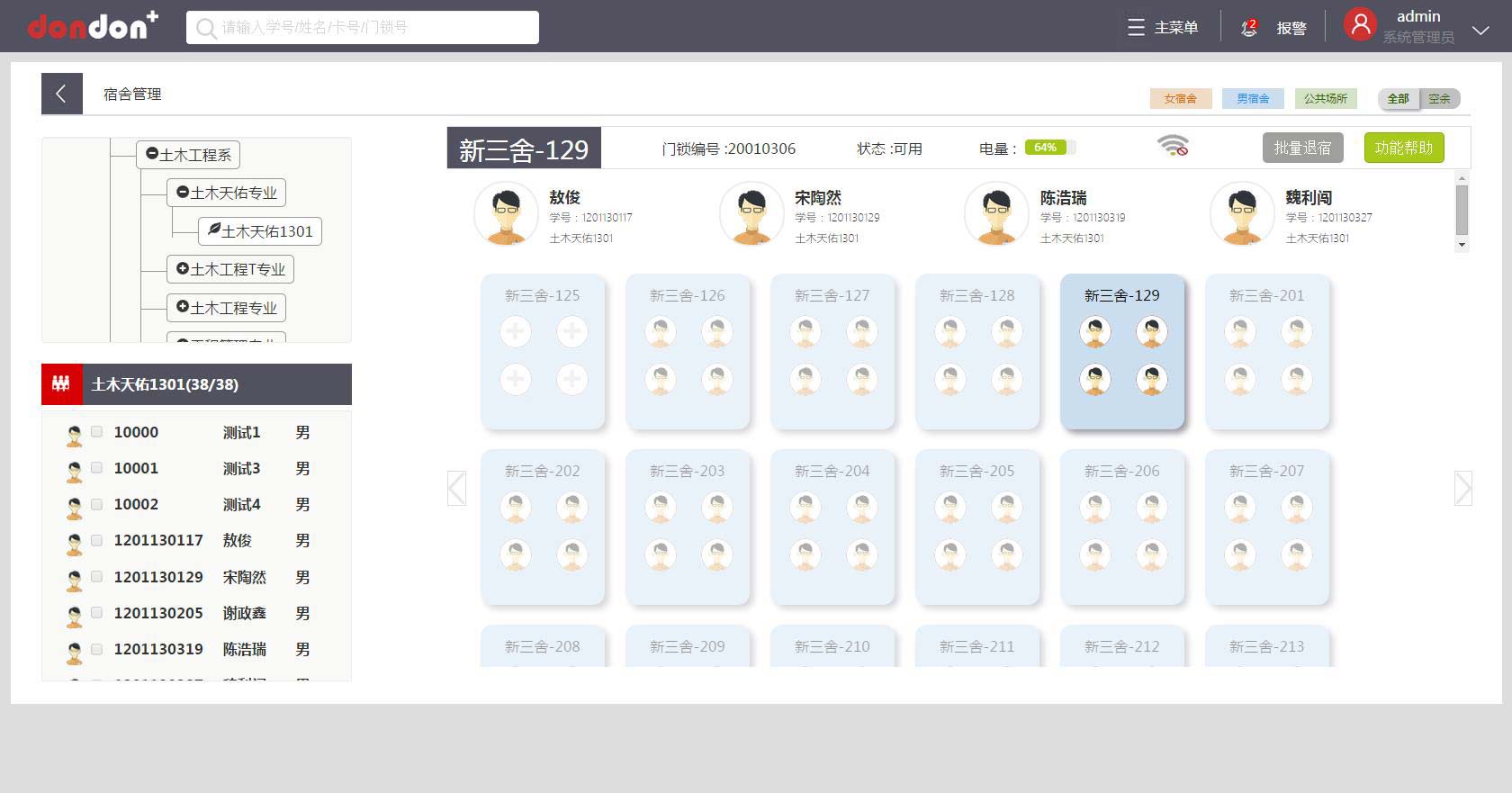The width and height of the screenshot is (1512, 793).
Task: Click the back arrow beside 宿舍管理
Action: [61, 94]
